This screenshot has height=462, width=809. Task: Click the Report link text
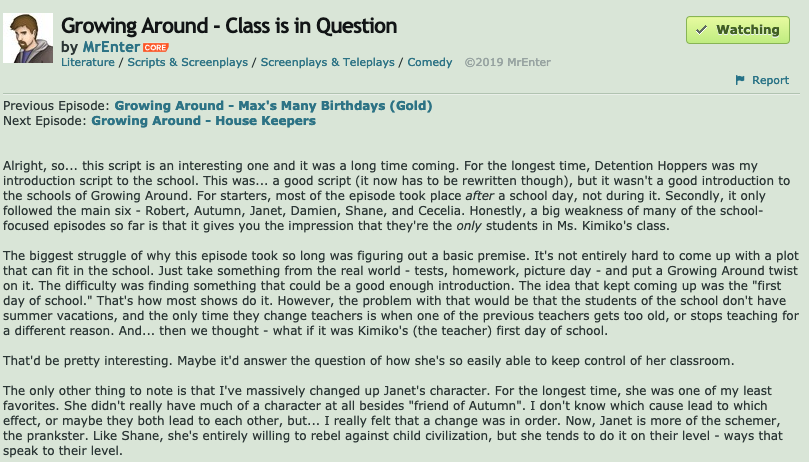tap(770, 80)
